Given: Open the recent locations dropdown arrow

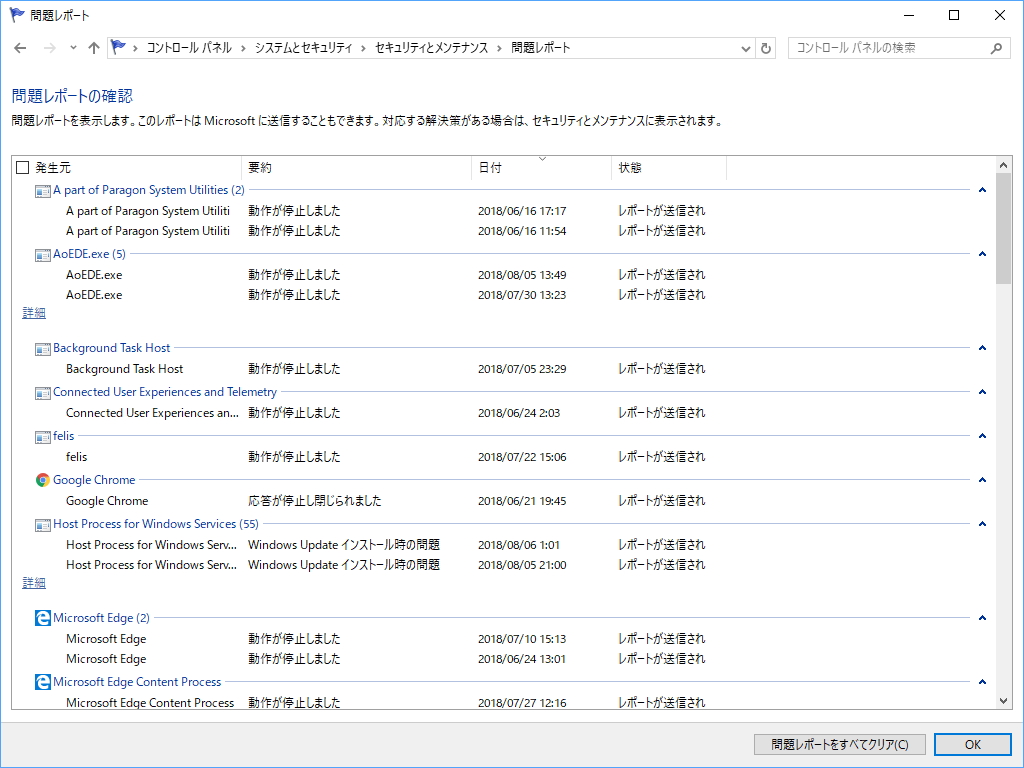Looking at the screenshot, I should pos(73,48).
